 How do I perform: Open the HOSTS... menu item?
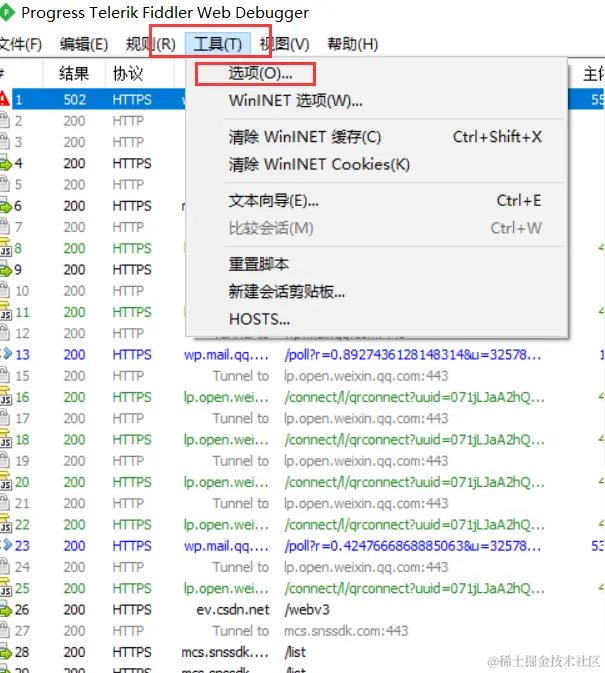click(259, 319)
